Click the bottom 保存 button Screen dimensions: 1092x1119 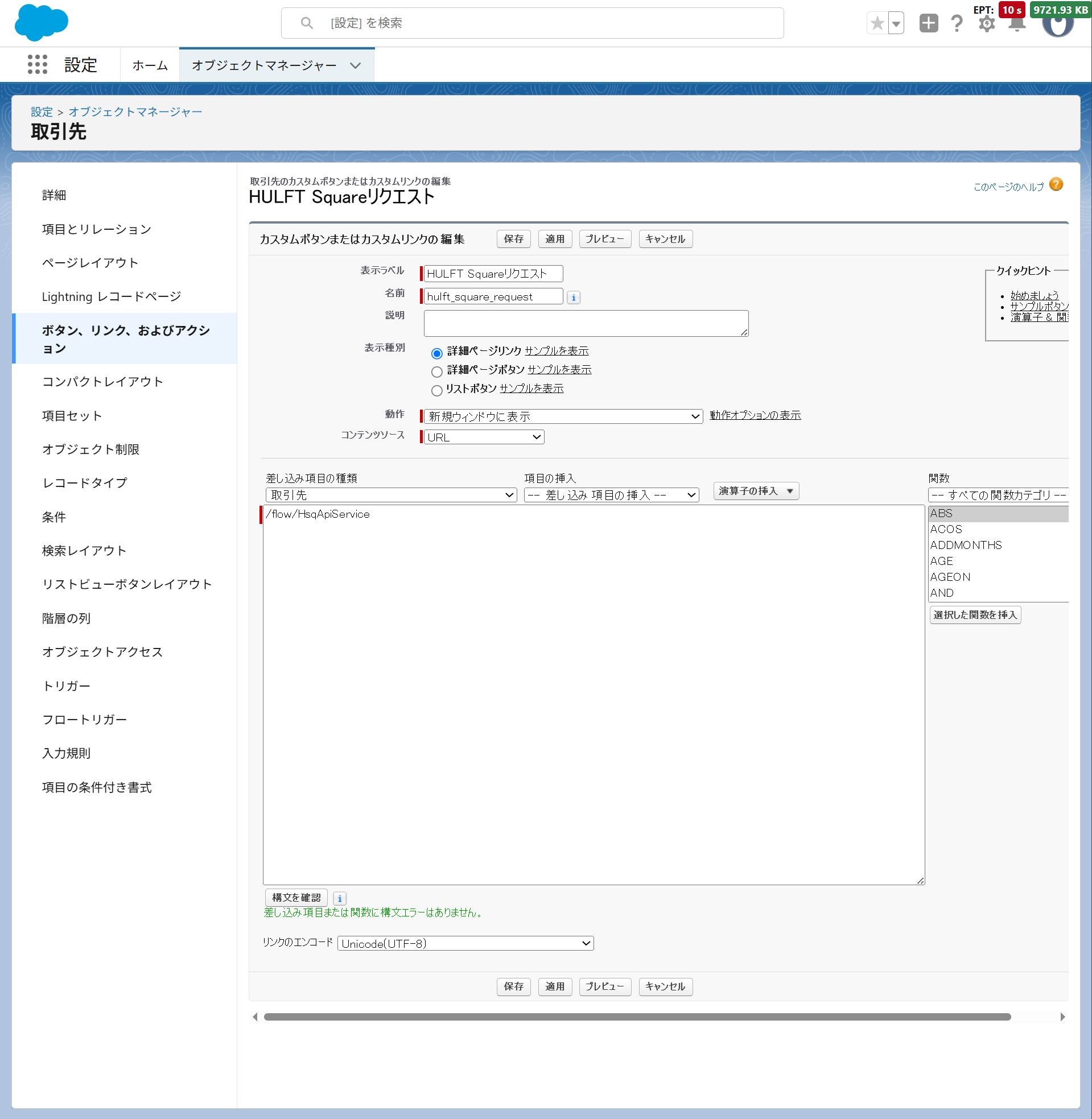coord(514,986)
